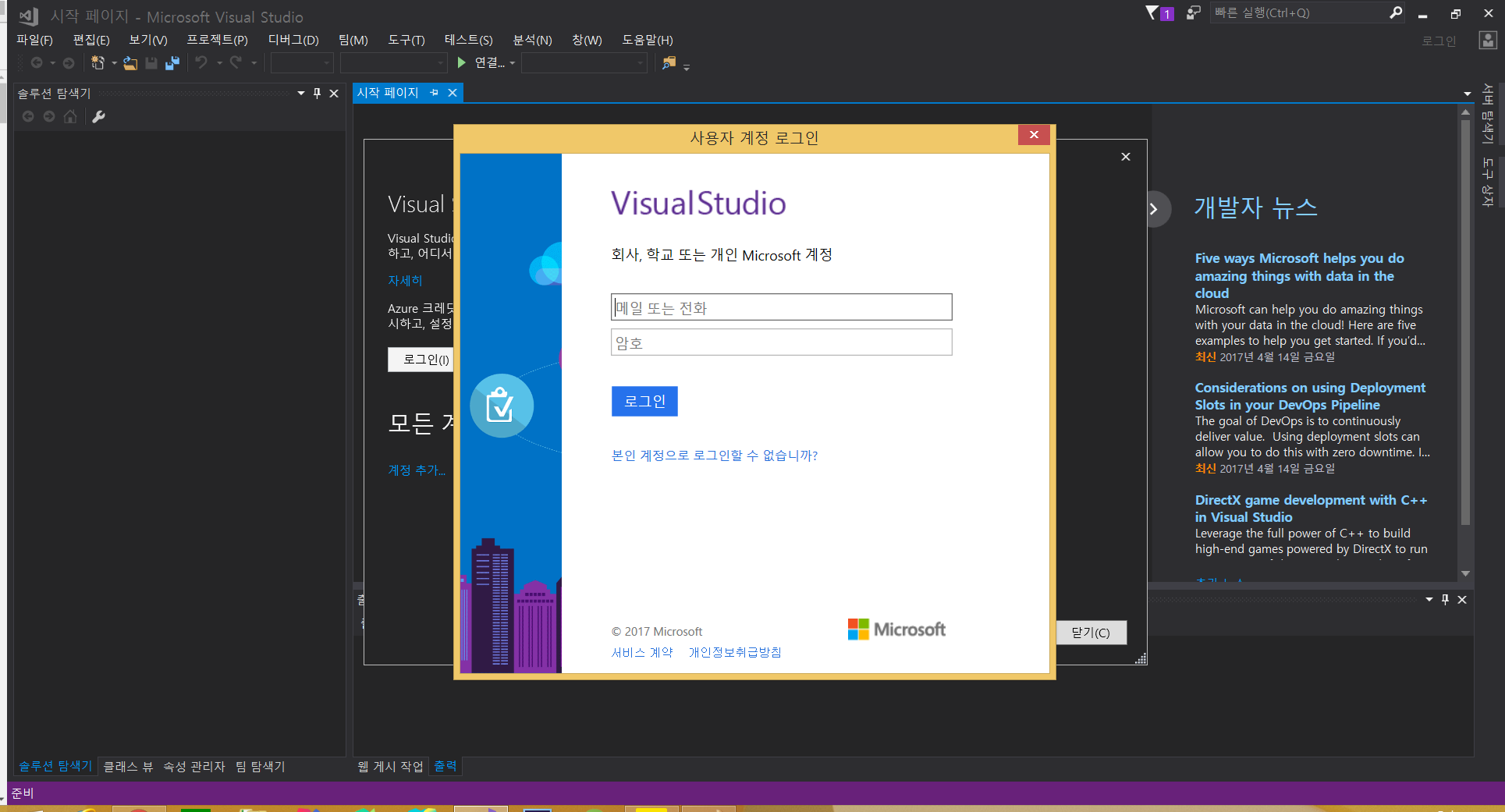Switch to the 속성 관리자 tab
The height and width of the screenshot is (812, 1505).
[x=193, y=767]
